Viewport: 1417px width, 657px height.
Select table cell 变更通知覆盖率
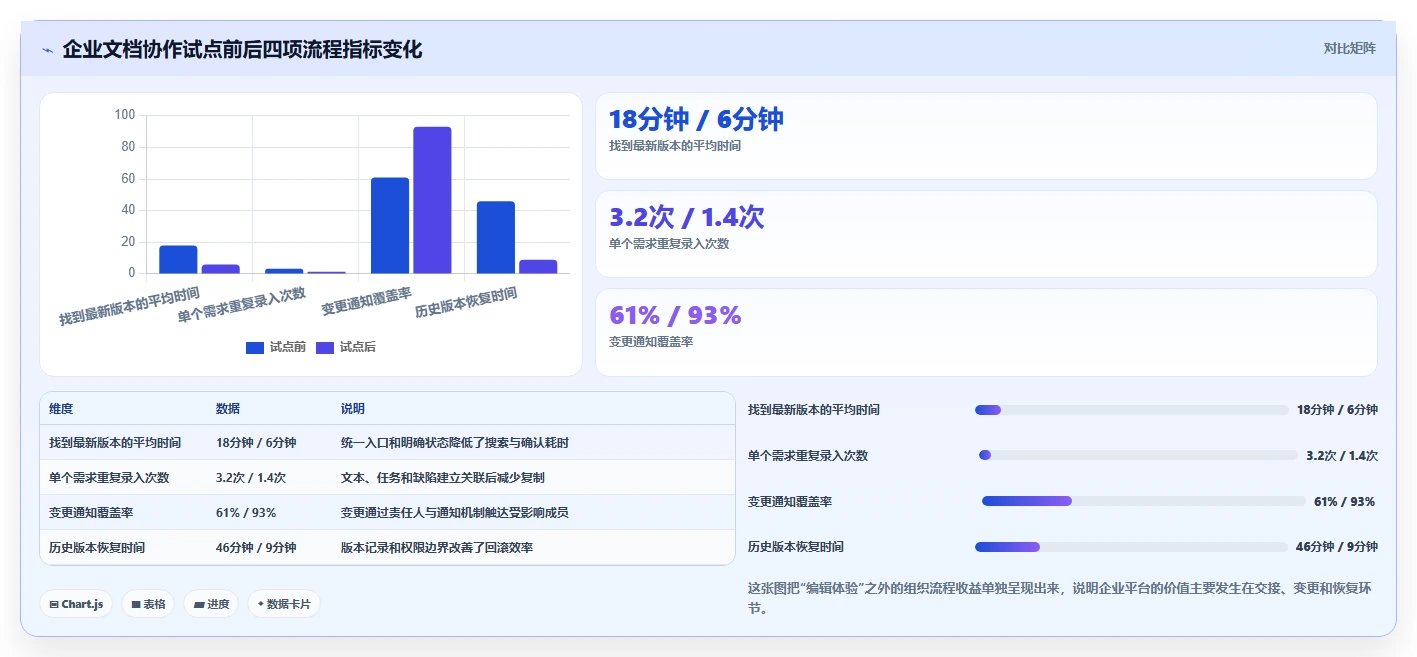pos(91,512)
